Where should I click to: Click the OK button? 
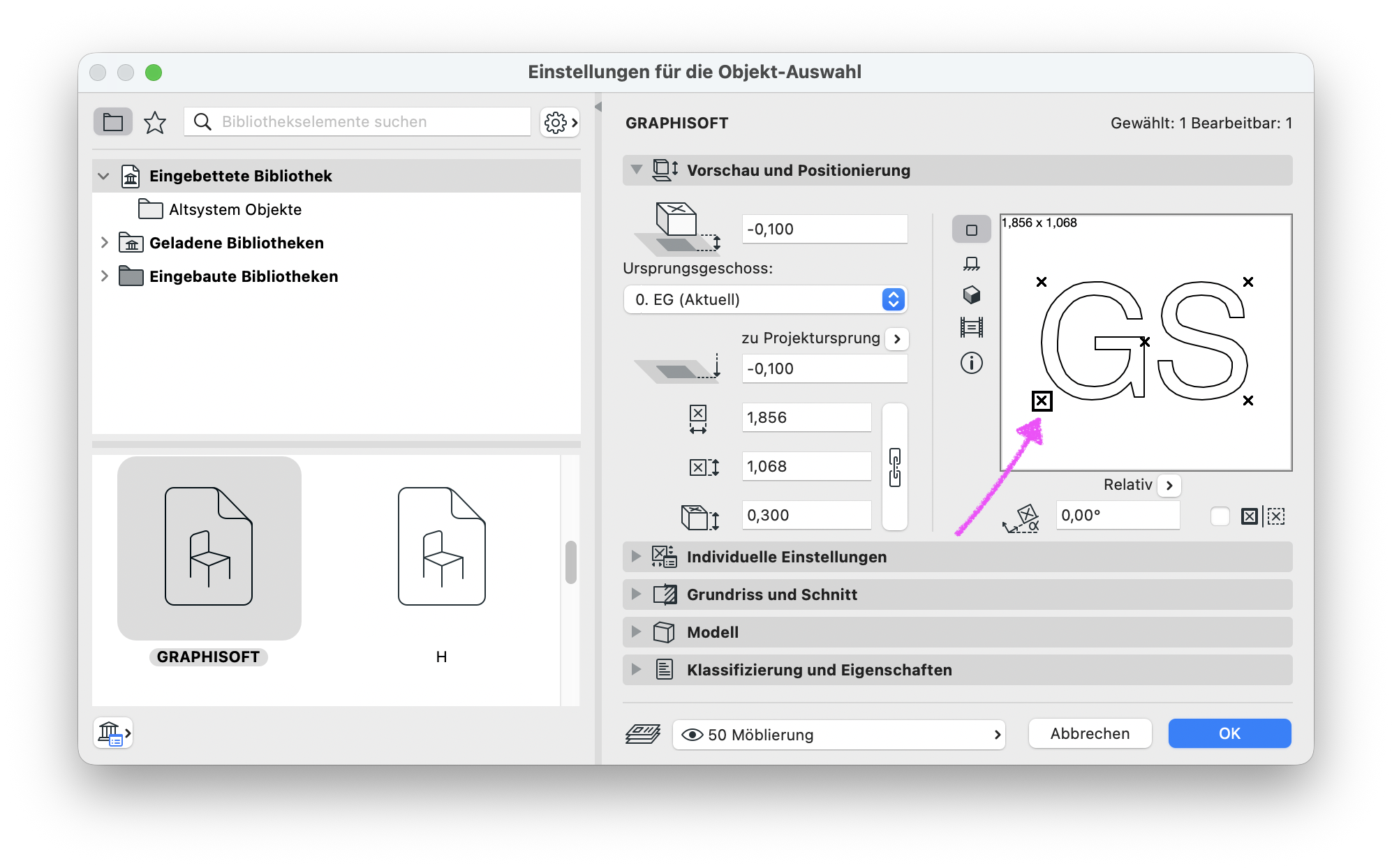coord(1229,733)
